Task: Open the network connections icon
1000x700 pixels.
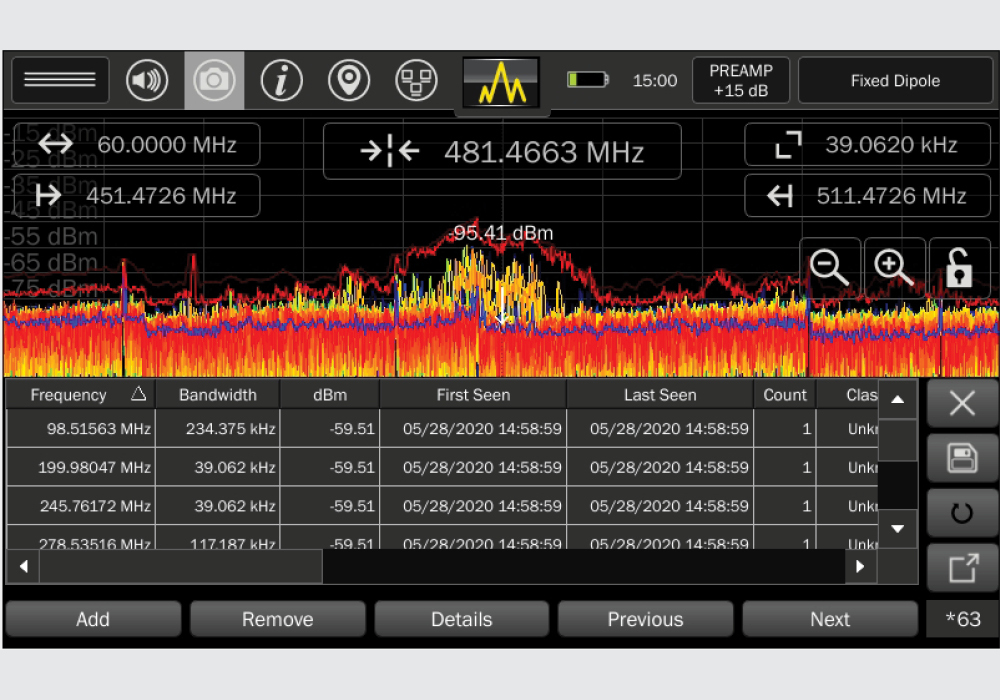Action: point(416,80)
